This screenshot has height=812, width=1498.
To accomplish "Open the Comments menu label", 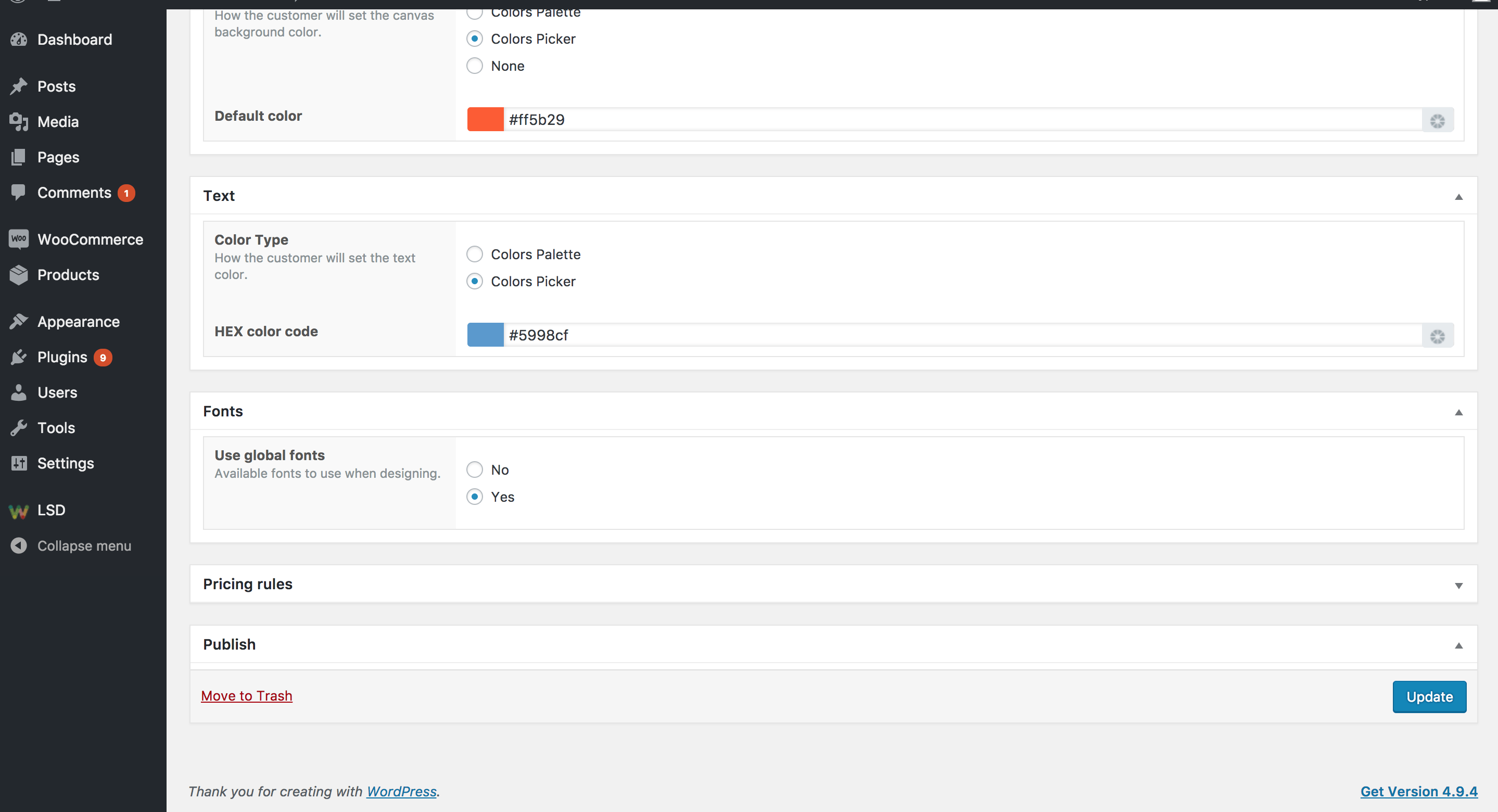I will 74,193.
